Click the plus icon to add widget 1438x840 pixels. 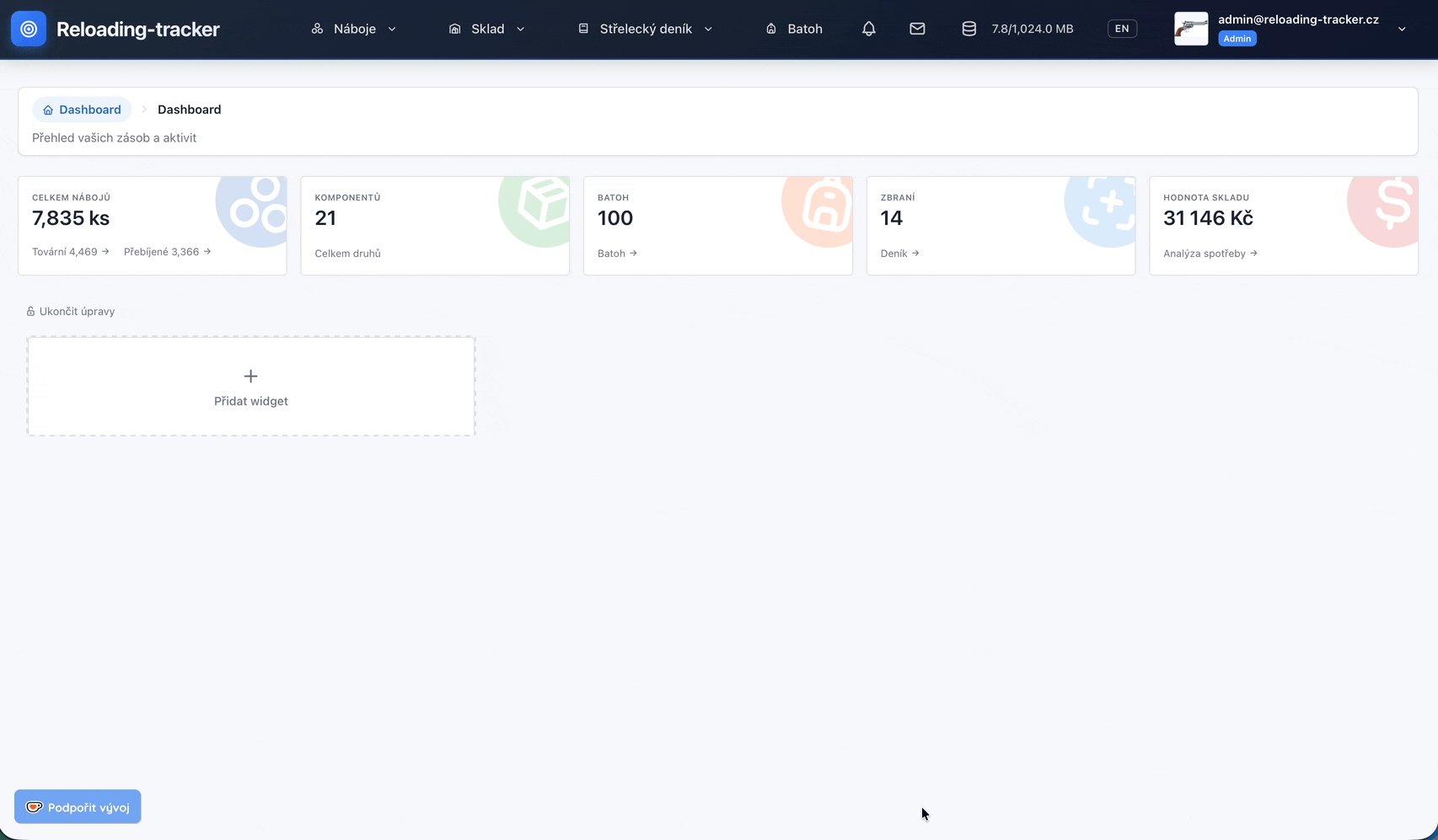(250, 377)
